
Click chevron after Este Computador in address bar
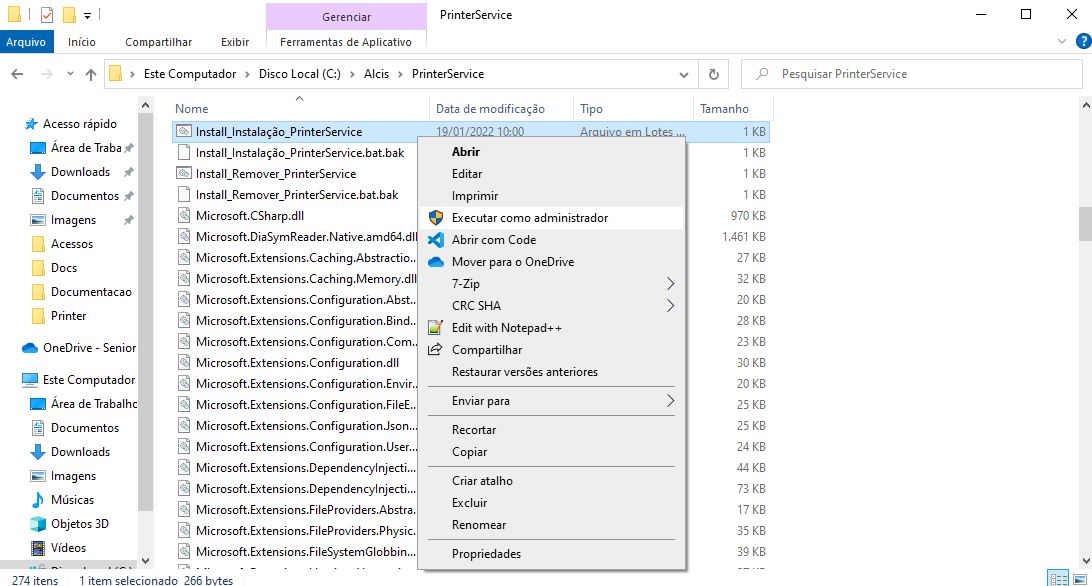click(247, 74)
